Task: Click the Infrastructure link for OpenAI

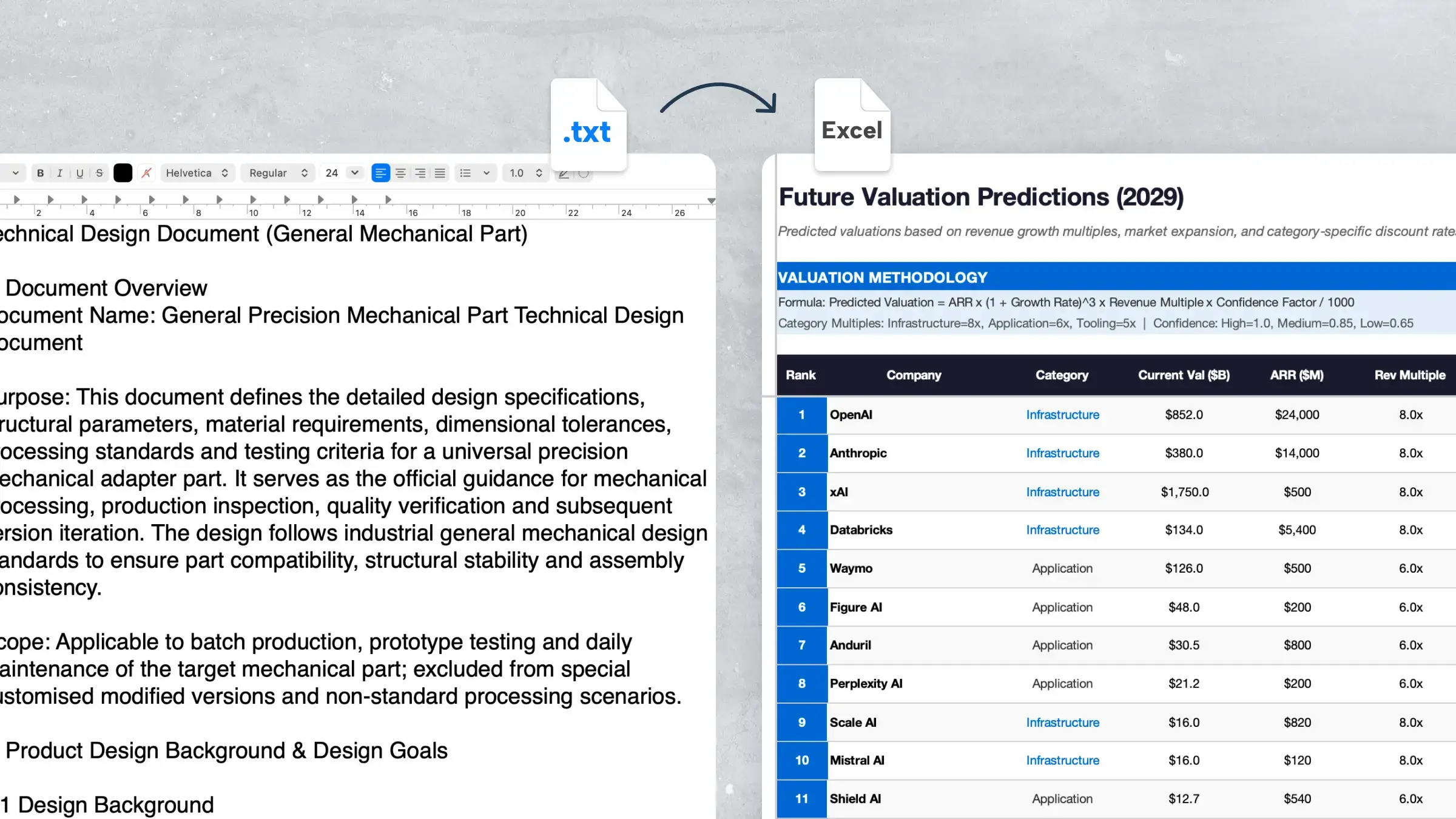Action: 1062,415
